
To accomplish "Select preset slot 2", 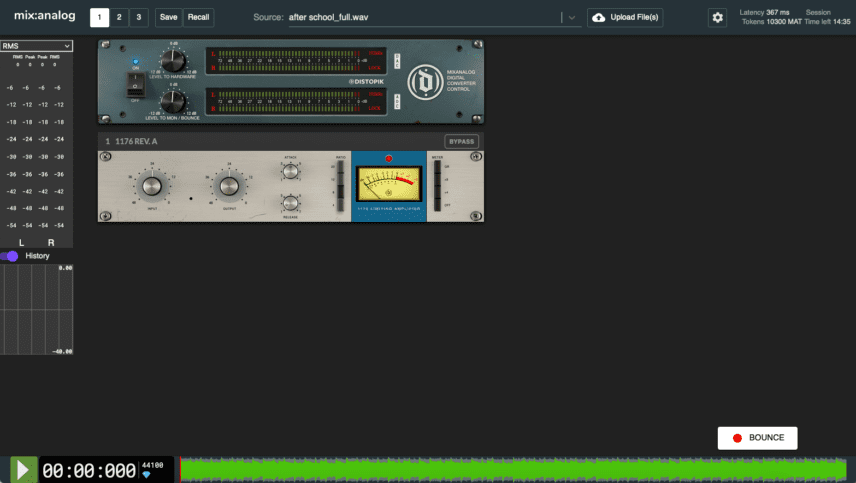I will point(119,17).
